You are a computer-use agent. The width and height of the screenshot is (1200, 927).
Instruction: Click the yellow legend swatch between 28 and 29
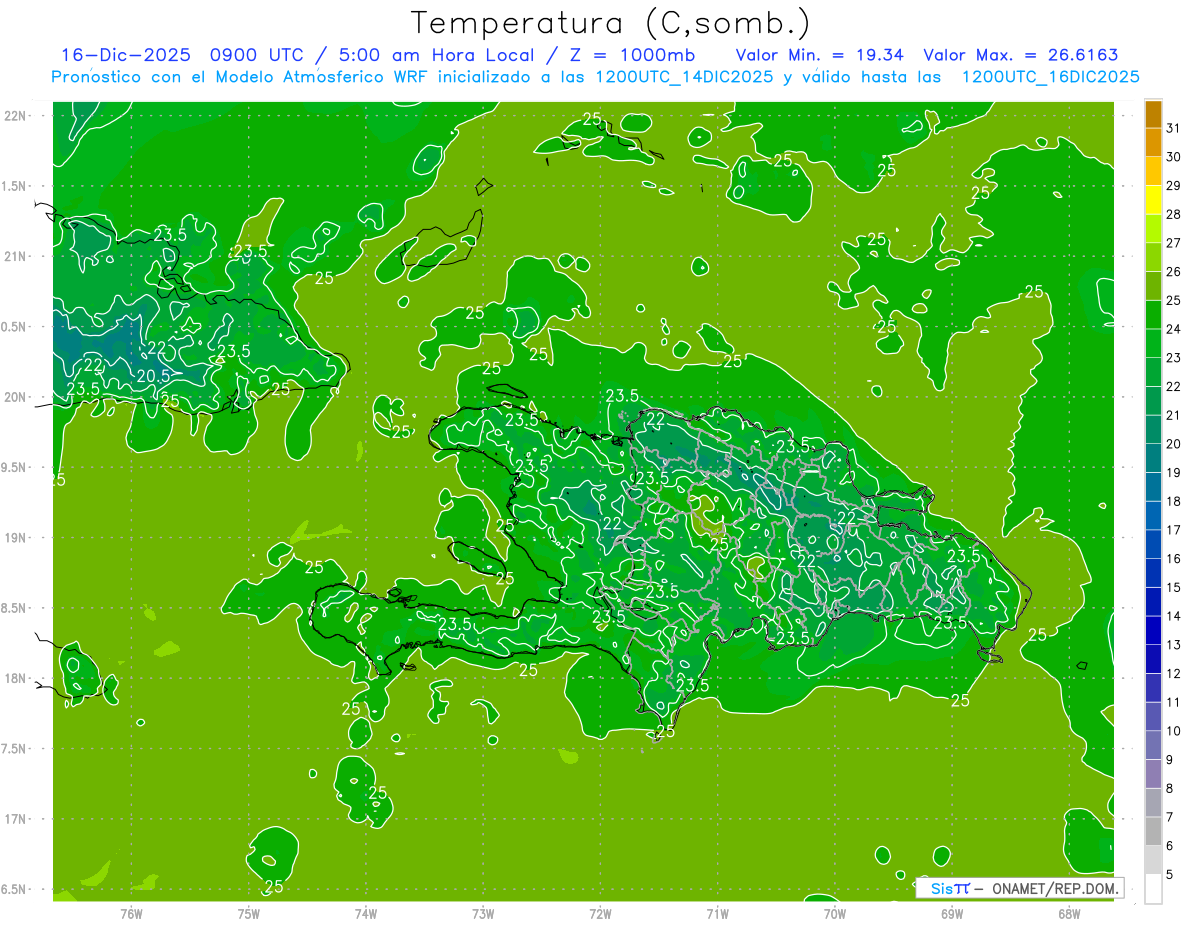pyautogui.click(x=1153, y=200)
